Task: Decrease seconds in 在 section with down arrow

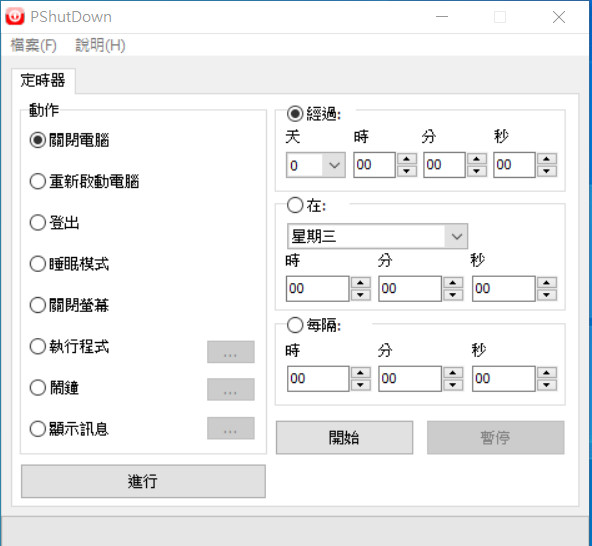Action: point(547,295)
